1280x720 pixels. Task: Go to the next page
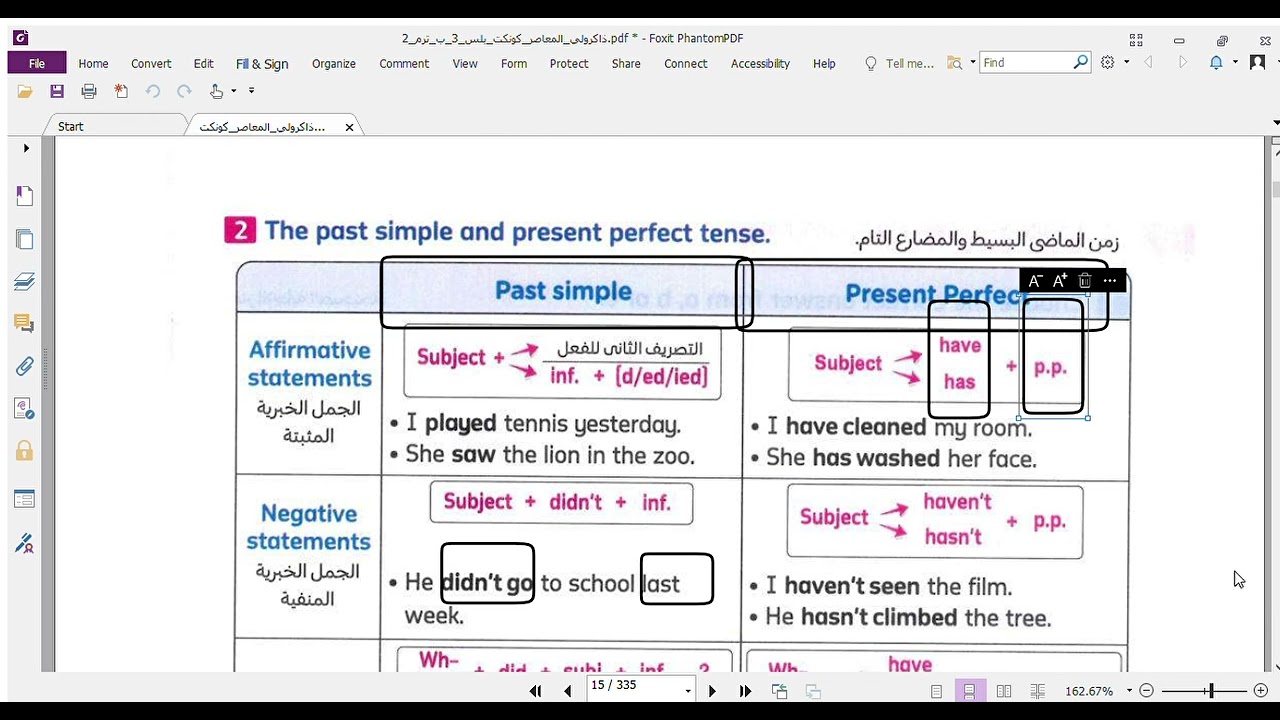click(x=712, y=691)
